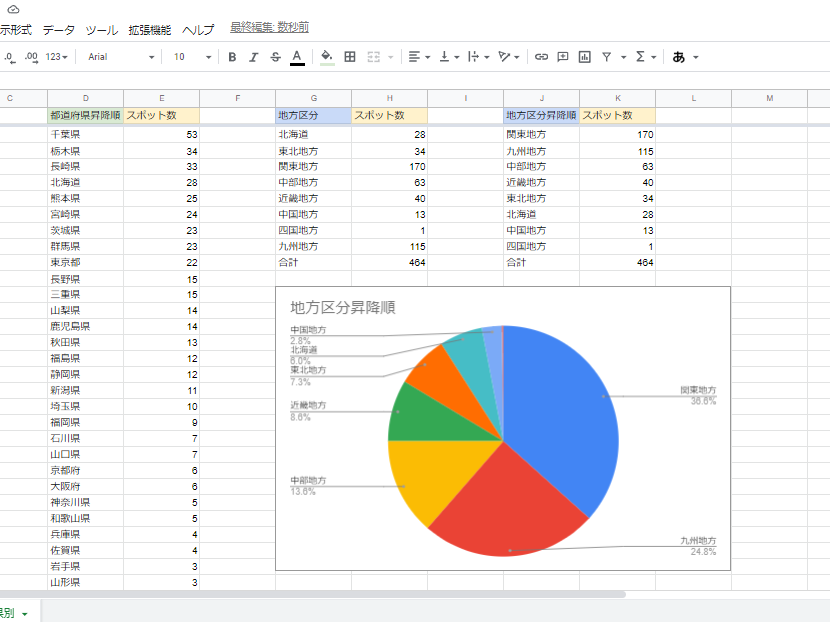The width and height of the screenshot is (830, 622).
Task: Open the text color picker
Action: click(297, 57)
